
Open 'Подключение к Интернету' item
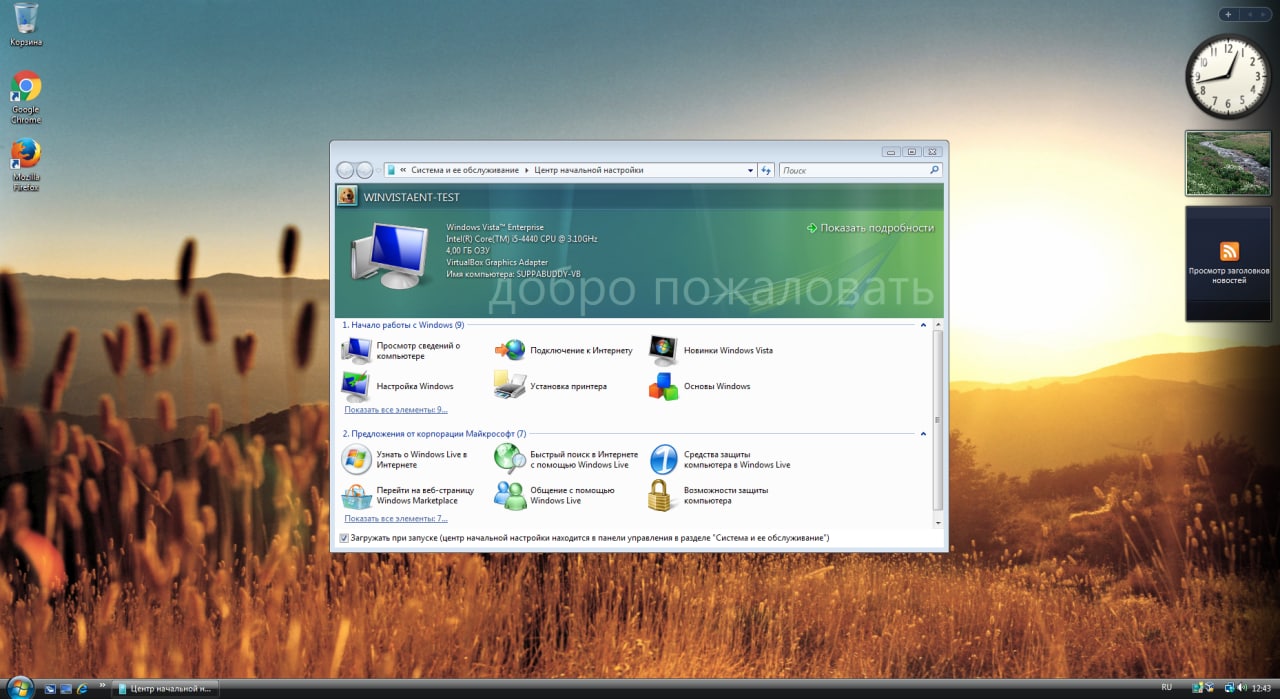pyautogui.click(x=564, y=351)
